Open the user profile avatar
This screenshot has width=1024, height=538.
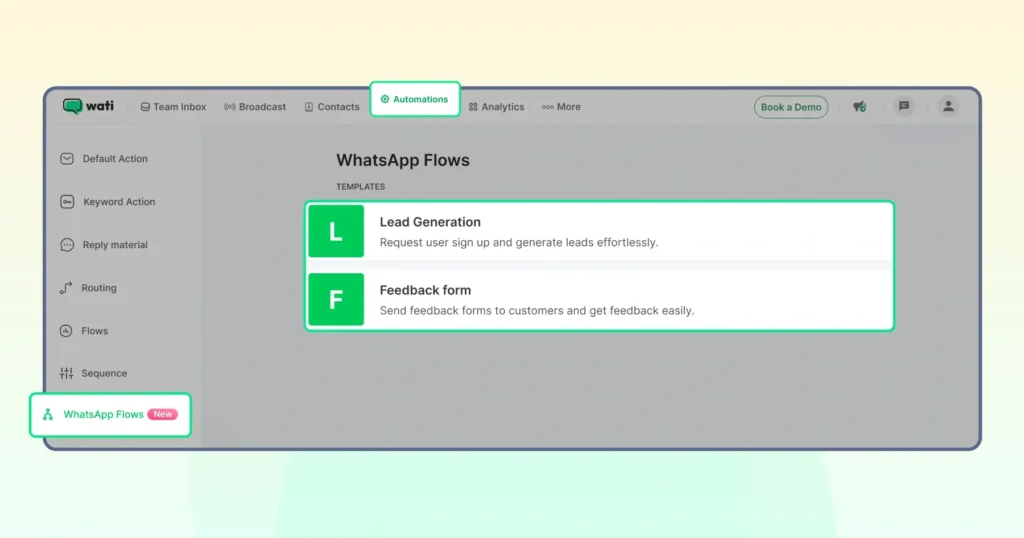pyautogui.click(x=948, y=106)
